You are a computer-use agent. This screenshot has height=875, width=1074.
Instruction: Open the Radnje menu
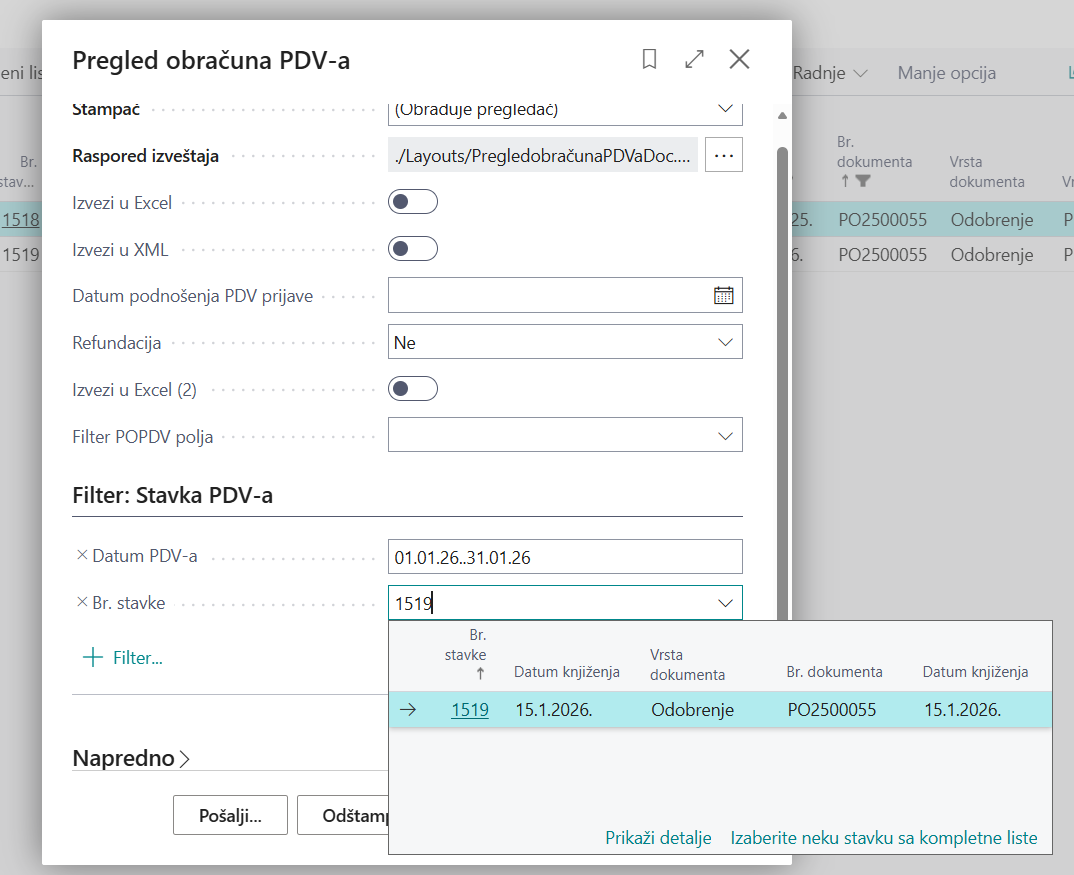tap(830, 73)
